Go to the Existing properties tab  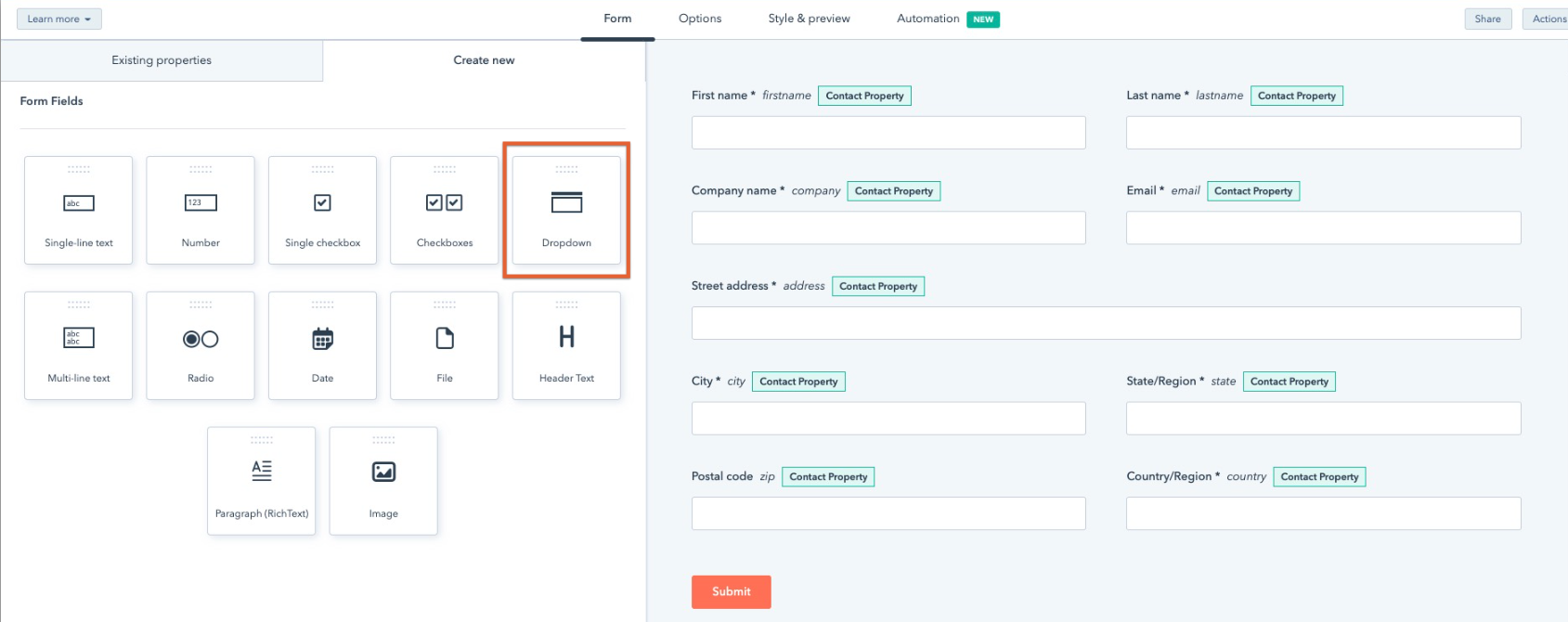click(x=162, y=60)
